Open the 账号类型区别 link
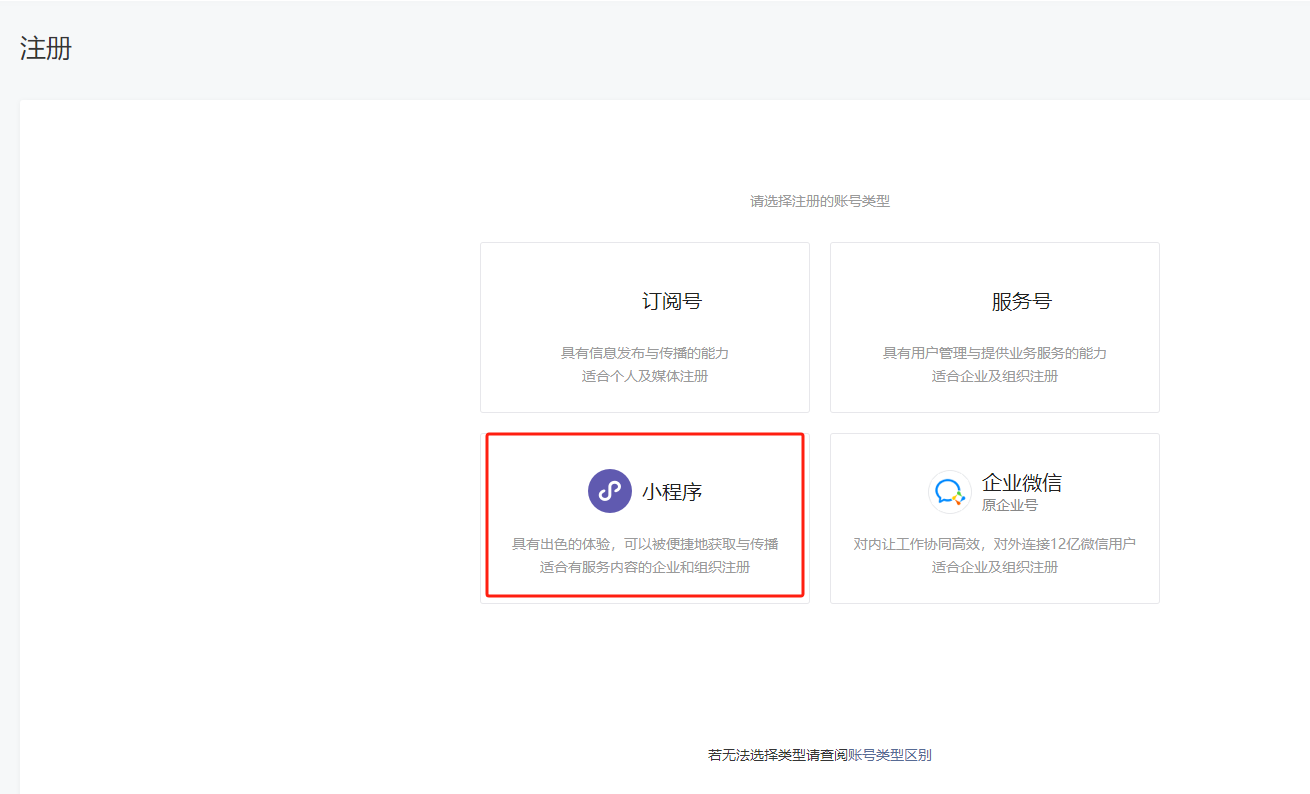 point(889,755)
